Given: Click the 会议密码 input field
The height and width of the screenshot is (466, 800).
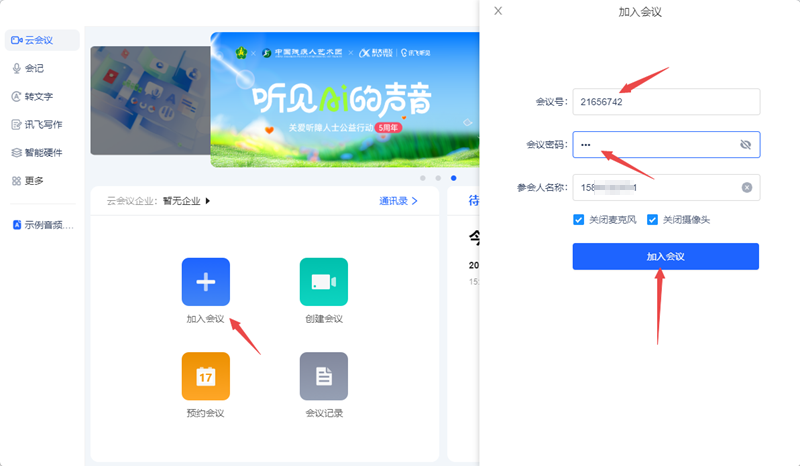Looking at the screenshot, I should point(666,144).
